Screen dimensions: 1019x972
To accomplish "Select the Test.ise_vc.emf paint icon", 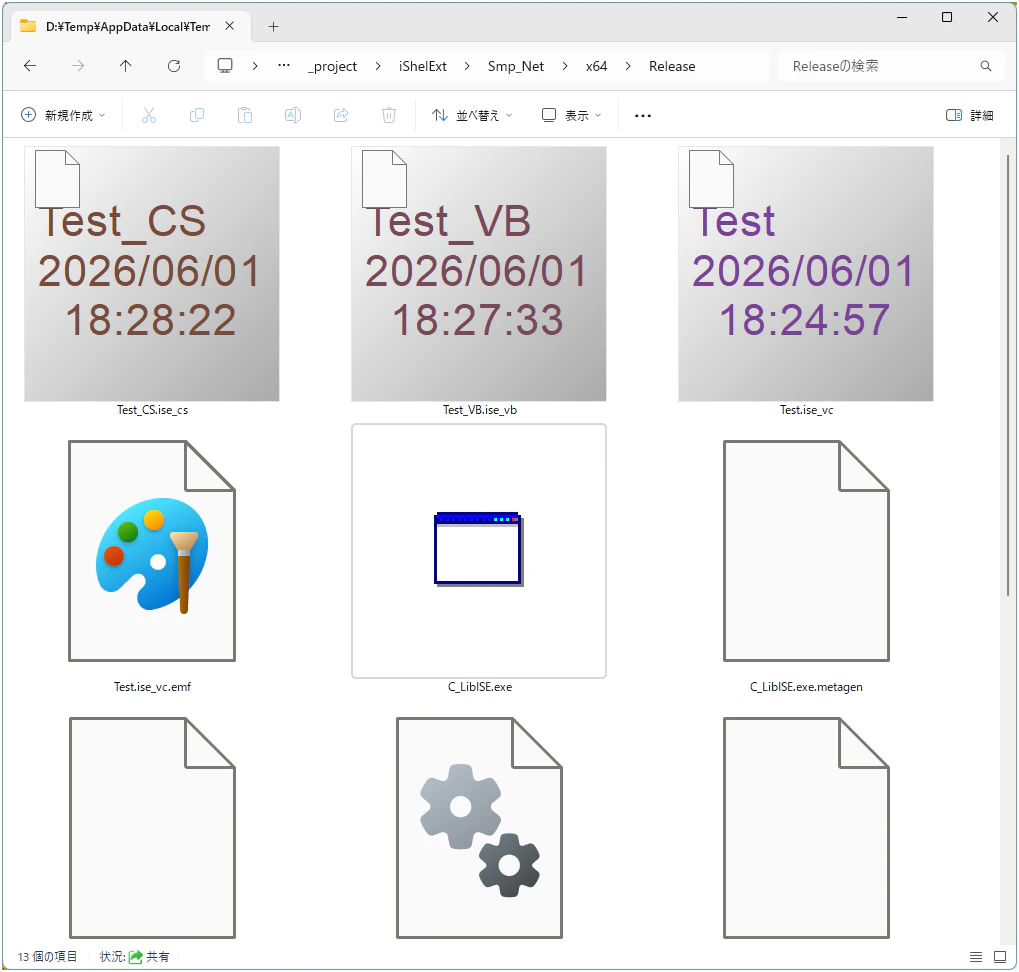I will coord(152,551).
